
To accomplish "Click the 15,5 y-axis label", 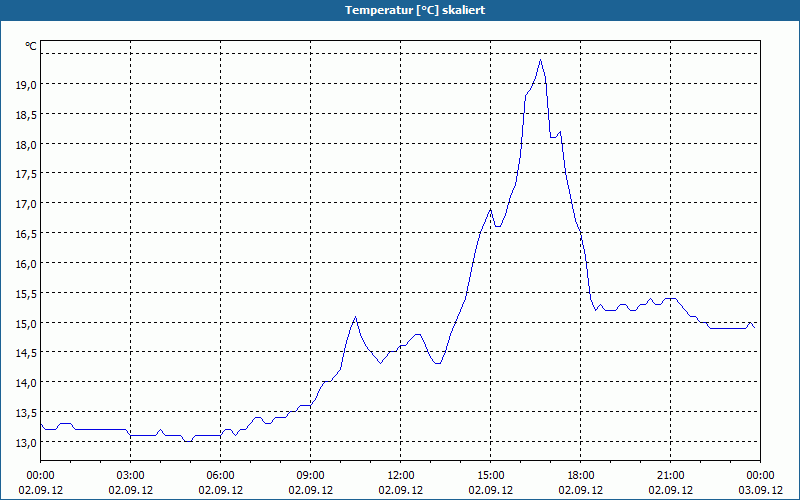I will click(27, 293).
